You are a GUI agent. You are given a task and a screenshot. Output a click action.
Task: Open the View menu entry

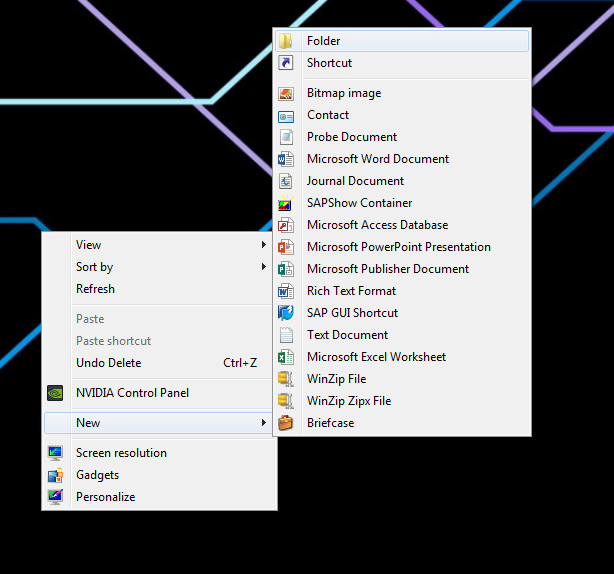(158, 245)
